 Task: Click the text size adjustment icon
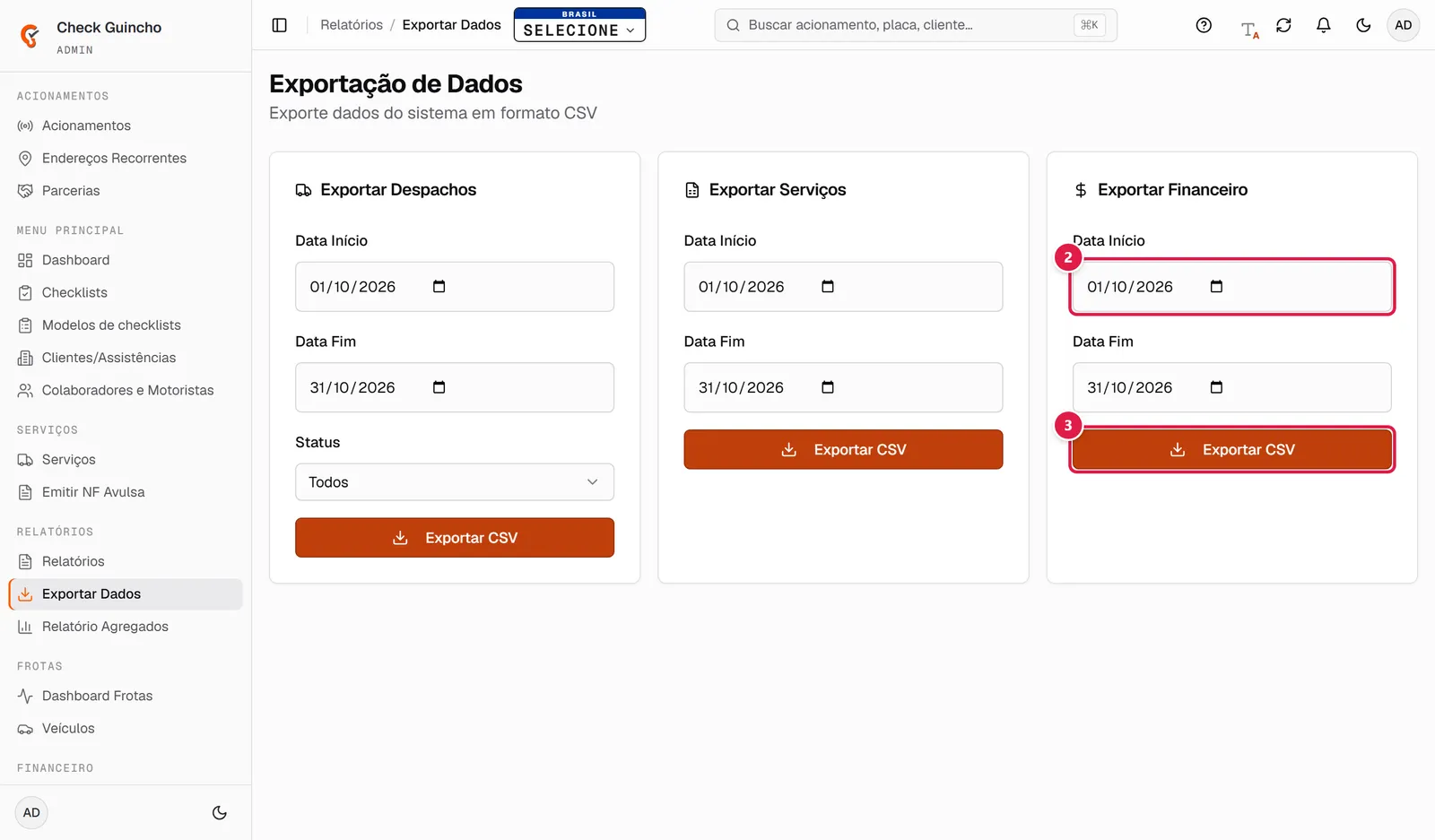(x=1249, y=30)
